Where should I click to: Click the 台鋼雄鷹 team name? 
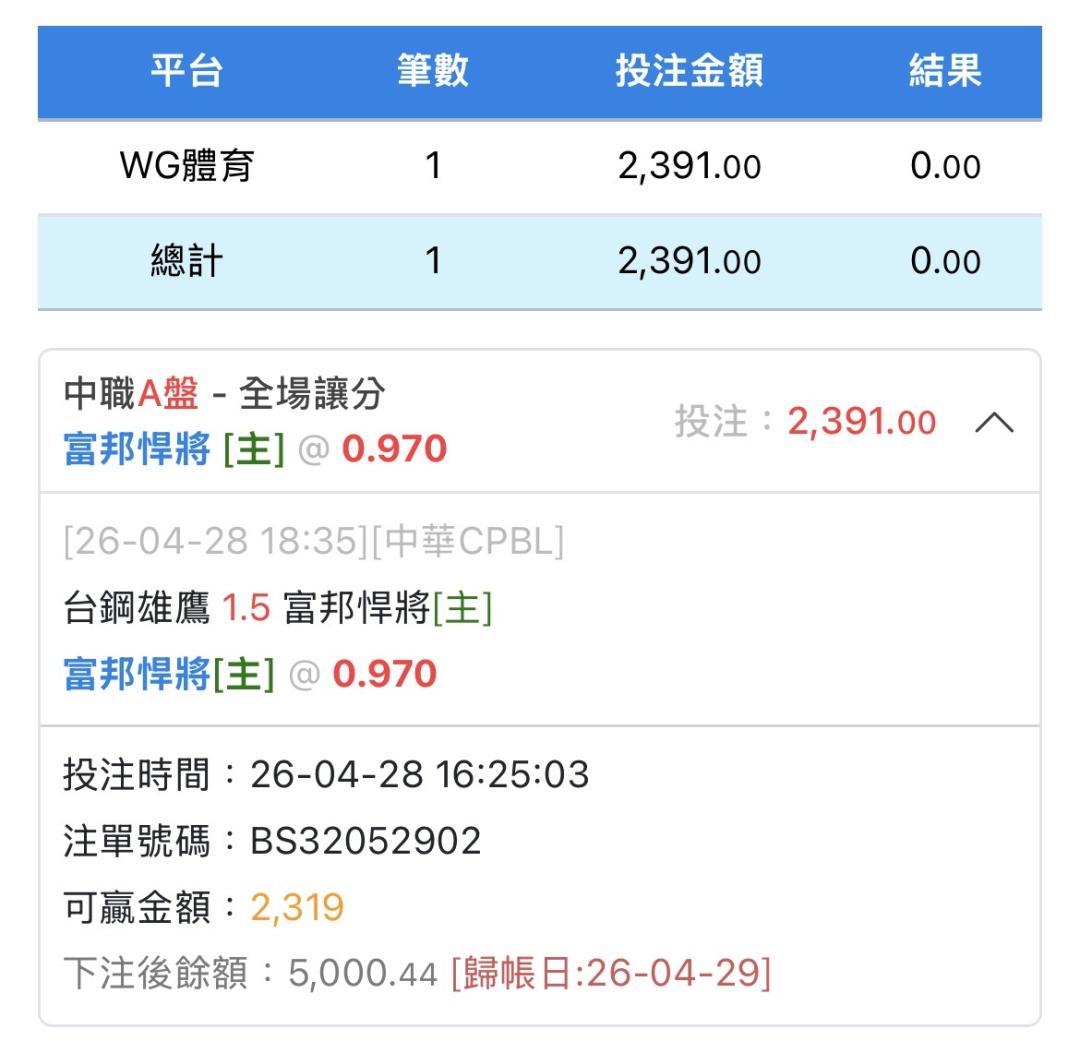[136, 608]
